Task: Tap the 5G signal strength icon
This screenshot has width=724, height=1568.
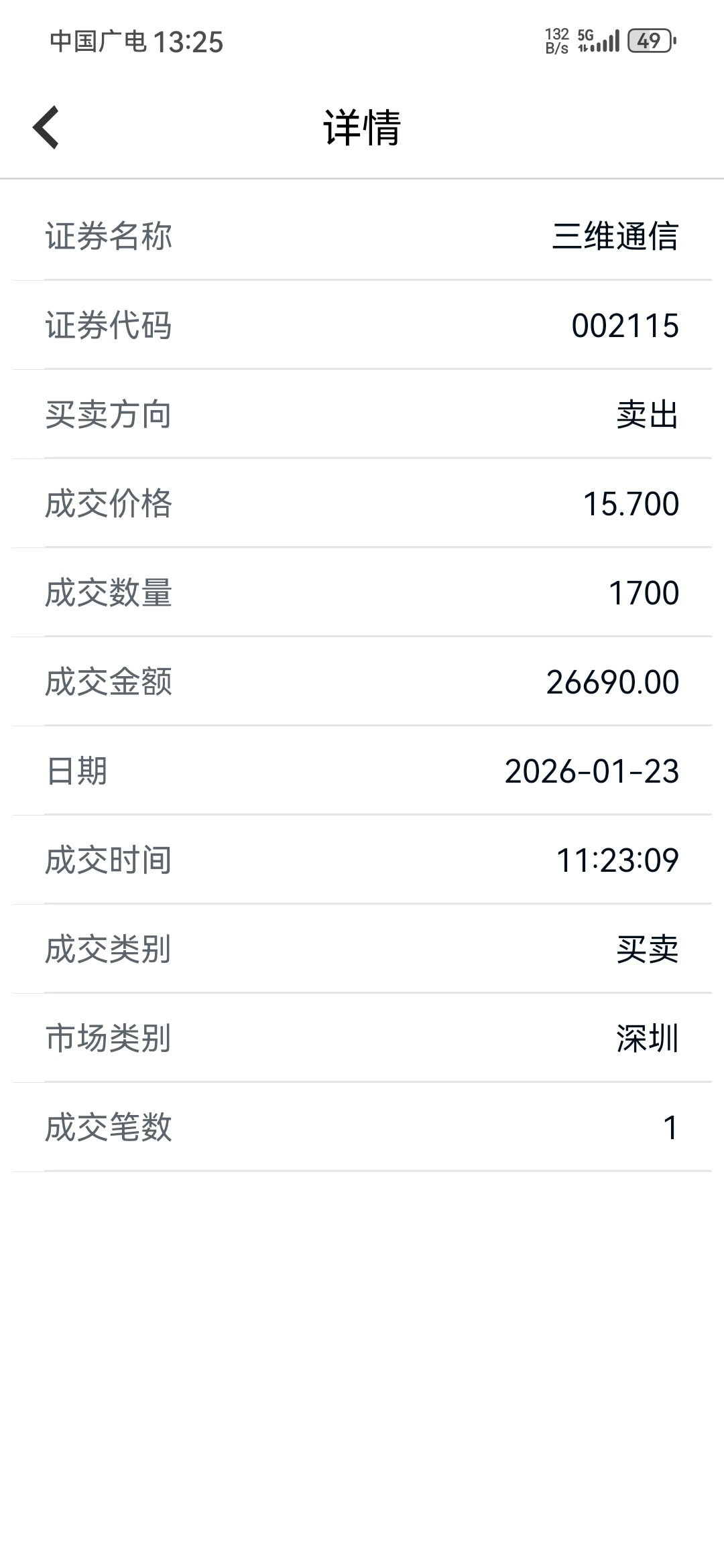Action: (599, 42)
